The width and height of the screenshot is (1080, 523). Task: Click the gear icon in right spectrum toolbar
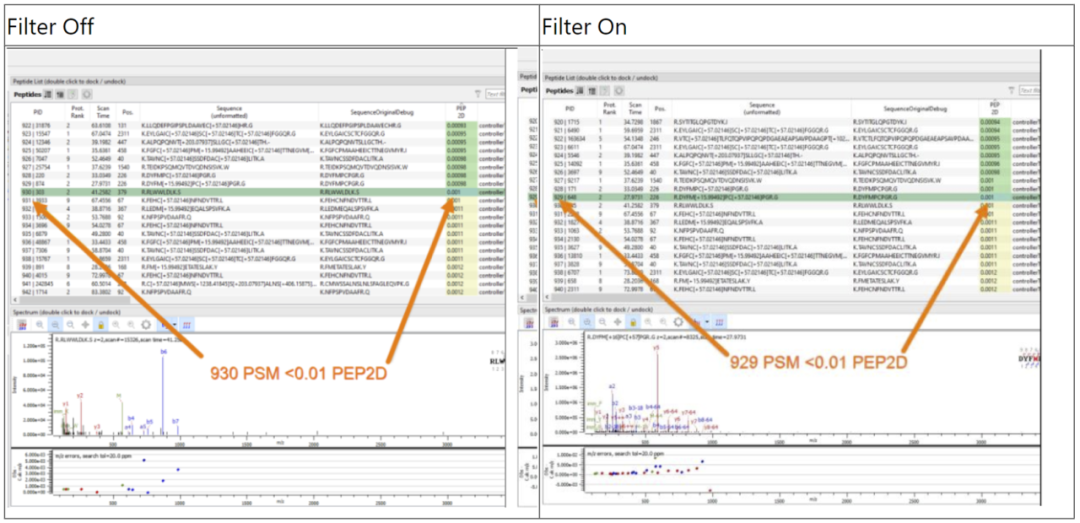[679, 322]
